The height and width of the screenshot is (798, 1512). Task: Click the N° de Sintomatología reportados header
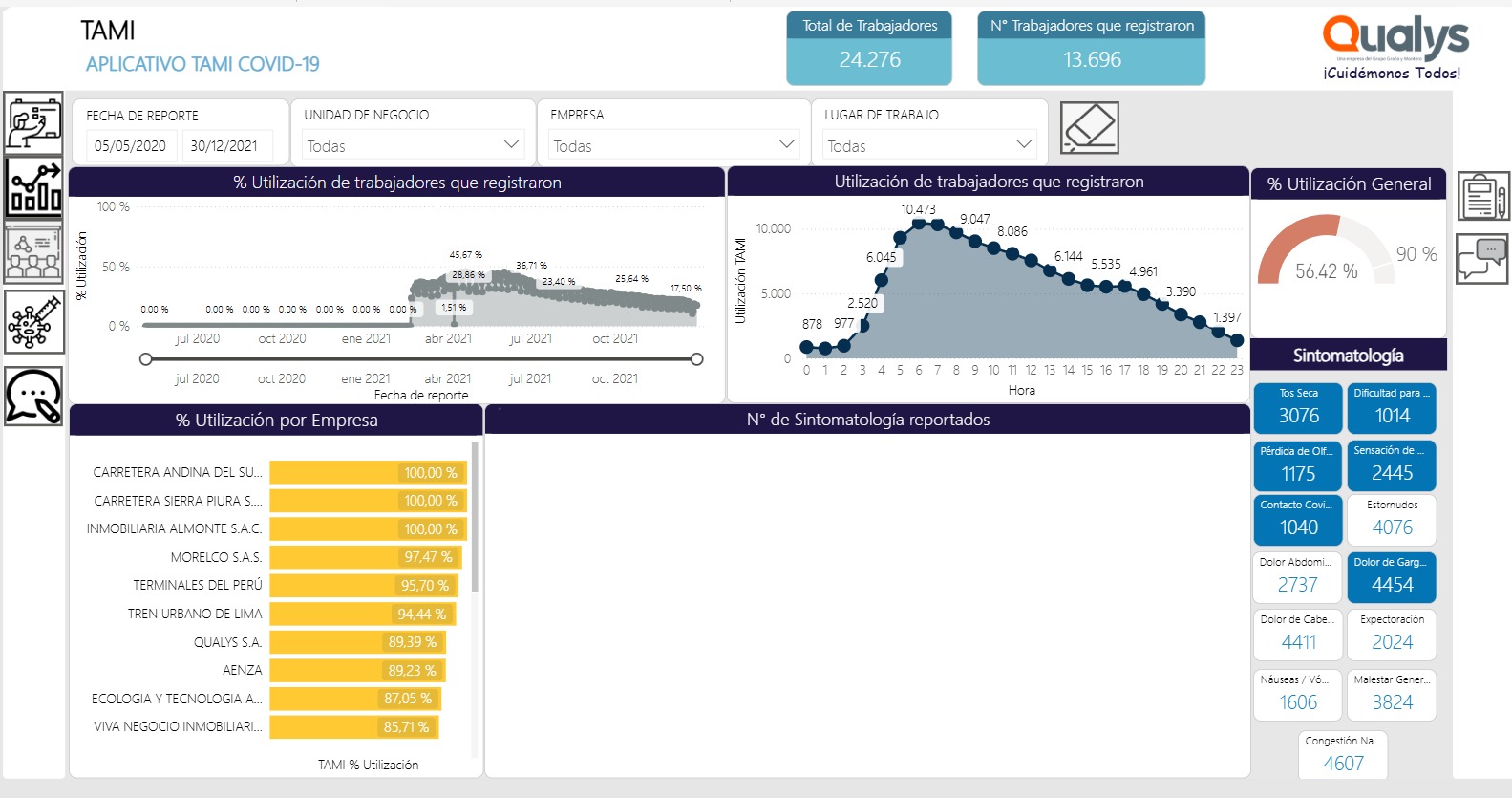pyautogui.click(x=867, y=420)
